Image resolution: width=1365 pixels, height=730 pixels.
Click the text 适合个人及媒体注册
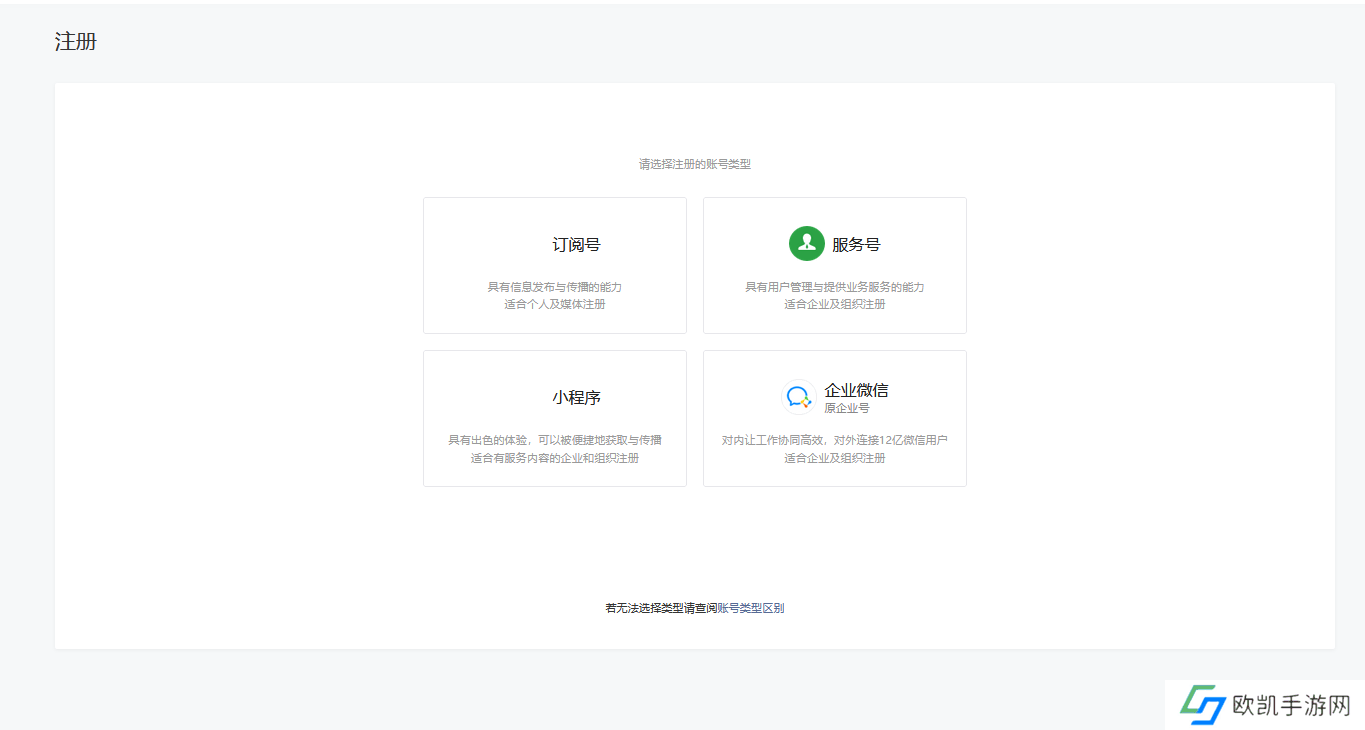555,304
